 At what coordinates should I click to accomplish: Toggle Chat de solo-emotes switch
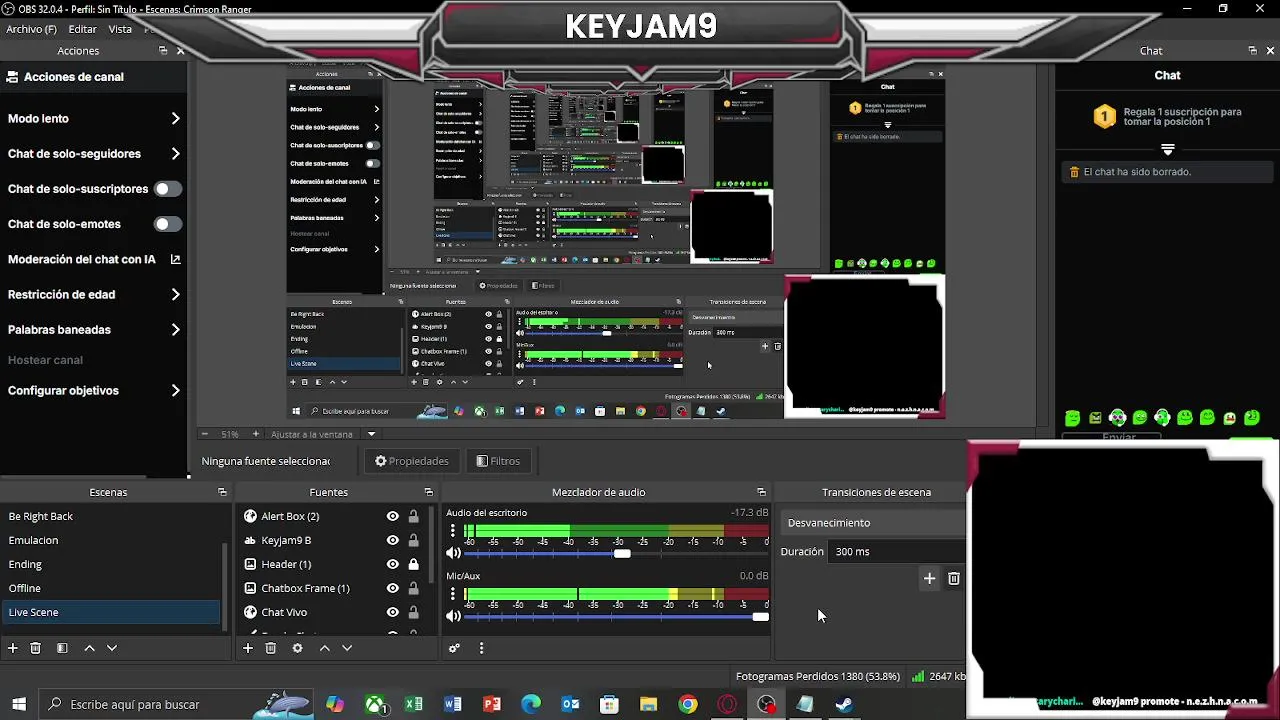click(x=168, y=224)
